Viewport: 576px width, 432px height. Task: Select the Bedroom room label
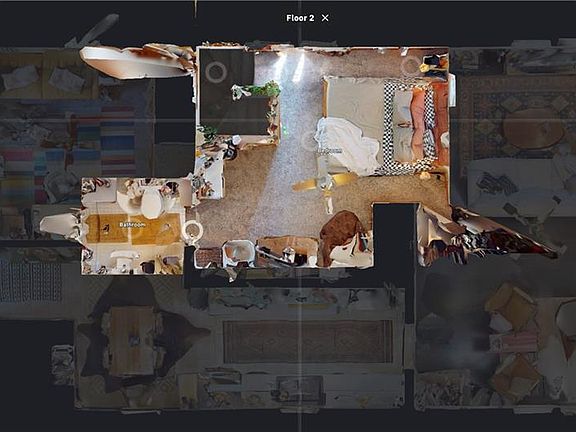330,151
